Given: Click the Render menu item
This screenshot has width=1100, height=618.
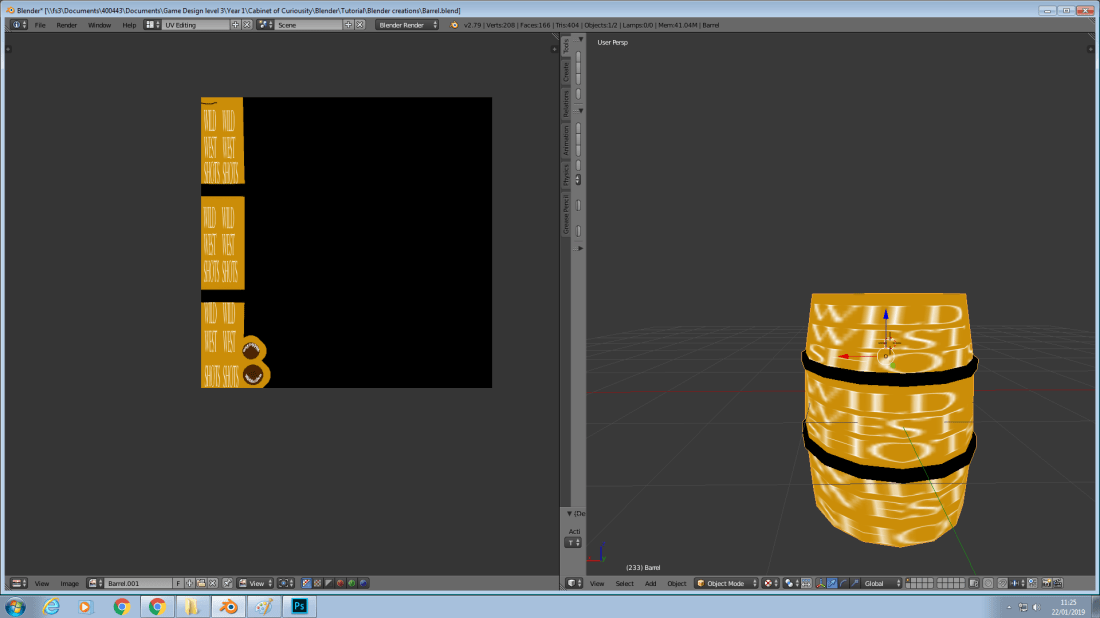Looking at the screenshot, I should 66,24.
